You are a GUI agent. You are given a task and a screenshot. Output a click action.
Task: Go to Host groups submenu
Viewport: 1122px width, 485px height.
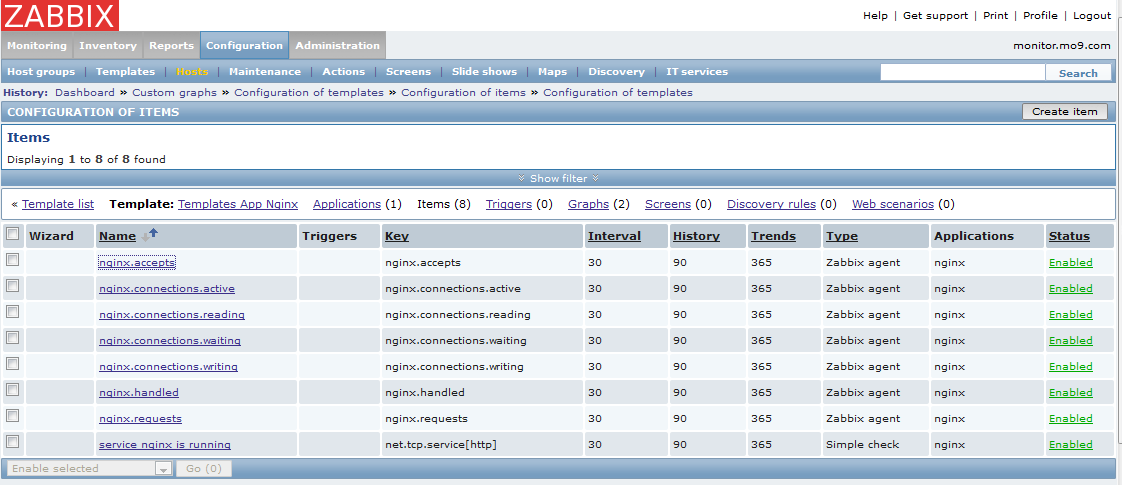click(41, 72)
